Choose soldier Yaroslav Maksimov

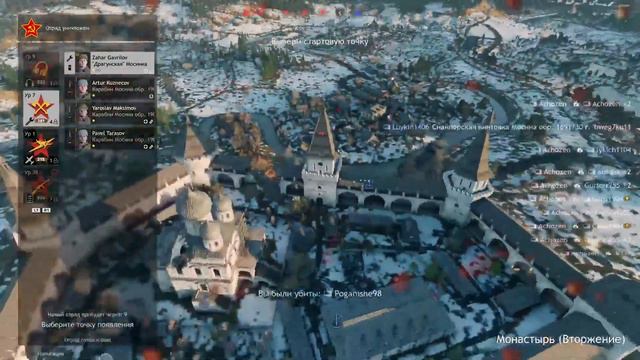(x=109, y=114)
